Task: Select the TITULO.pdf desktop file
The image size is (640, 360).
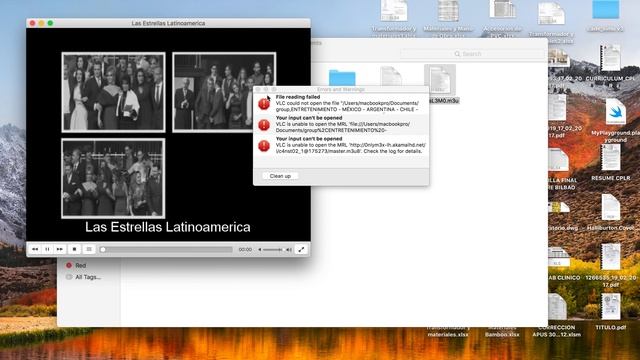Action: point(611,312)
